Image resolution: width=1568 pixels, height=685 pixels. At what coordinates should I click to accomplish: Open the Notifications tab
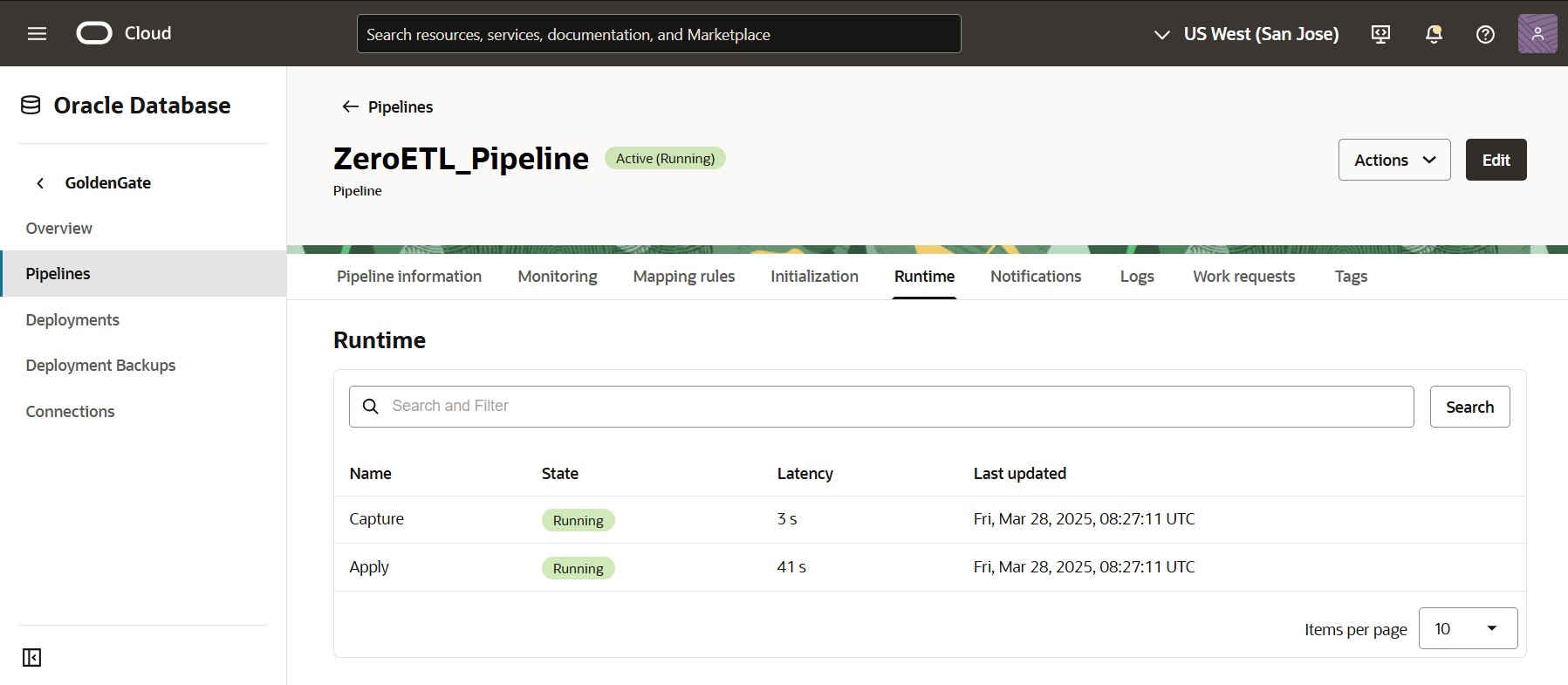coord(1036,277)
